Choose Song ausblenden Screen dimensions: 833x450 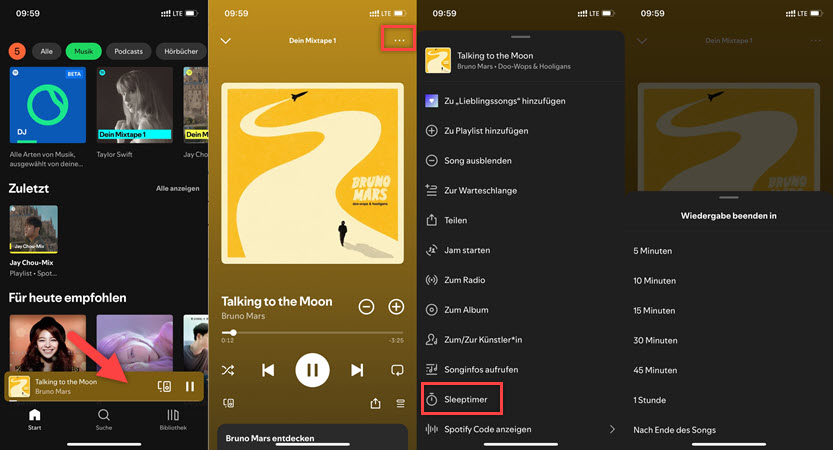[x=478, y=160]
